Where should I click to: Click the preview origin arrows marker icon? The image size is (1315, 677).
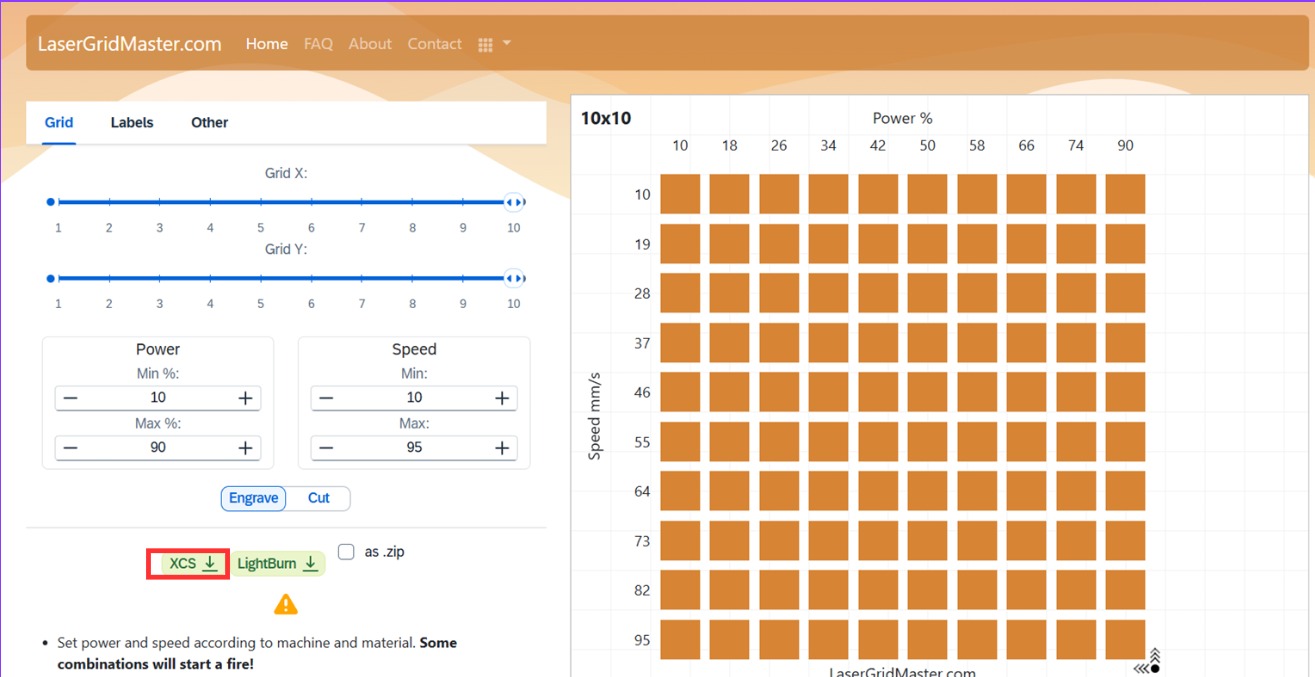point(1148,661)
